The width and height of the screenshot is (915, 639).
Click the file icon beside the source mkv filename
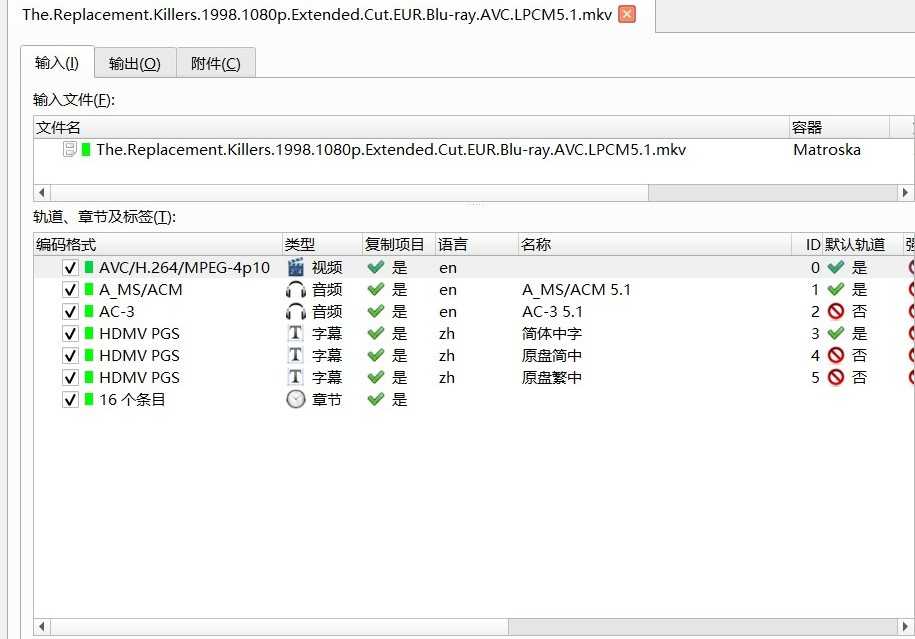pos(69,149)
